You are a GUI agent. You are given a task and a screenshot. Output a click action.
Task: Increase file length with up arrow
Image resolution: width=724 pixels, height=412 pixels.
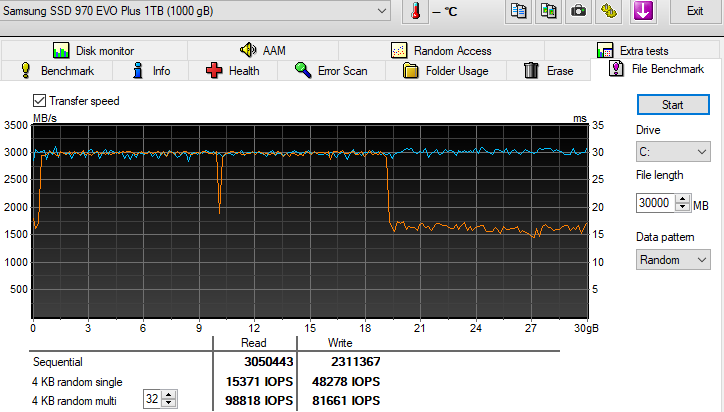[682, 199]
